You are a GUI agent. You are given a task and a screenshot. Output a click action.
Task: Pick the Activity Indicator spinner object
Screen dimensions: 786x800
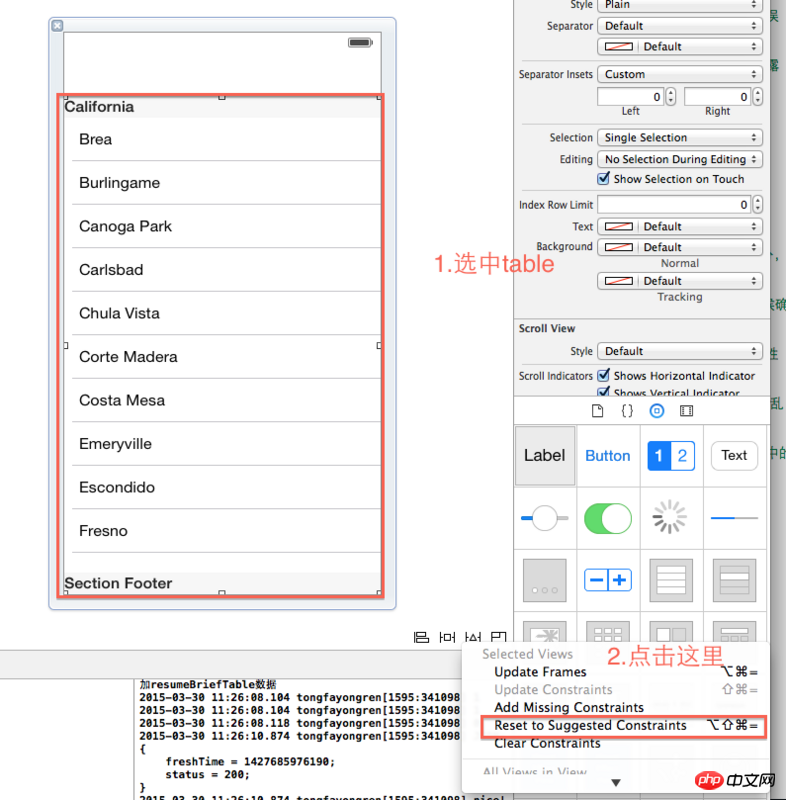pyautogui.click(x=670, y=518)
